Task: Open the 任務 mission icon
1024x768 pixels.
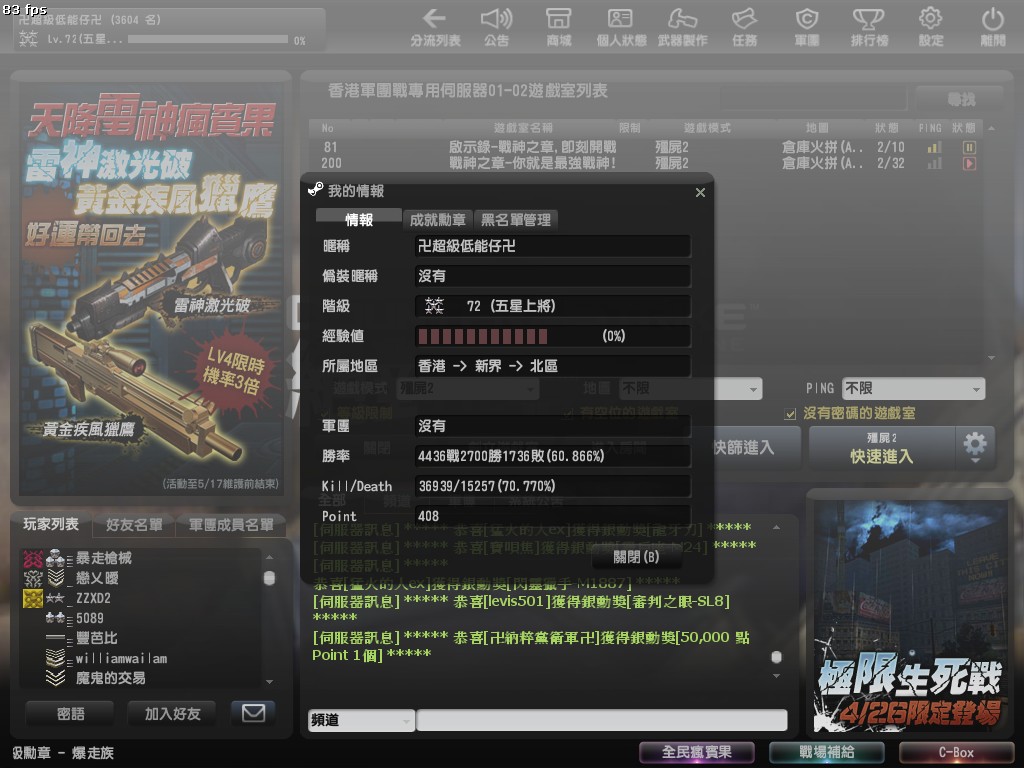Action: [744, 19]
